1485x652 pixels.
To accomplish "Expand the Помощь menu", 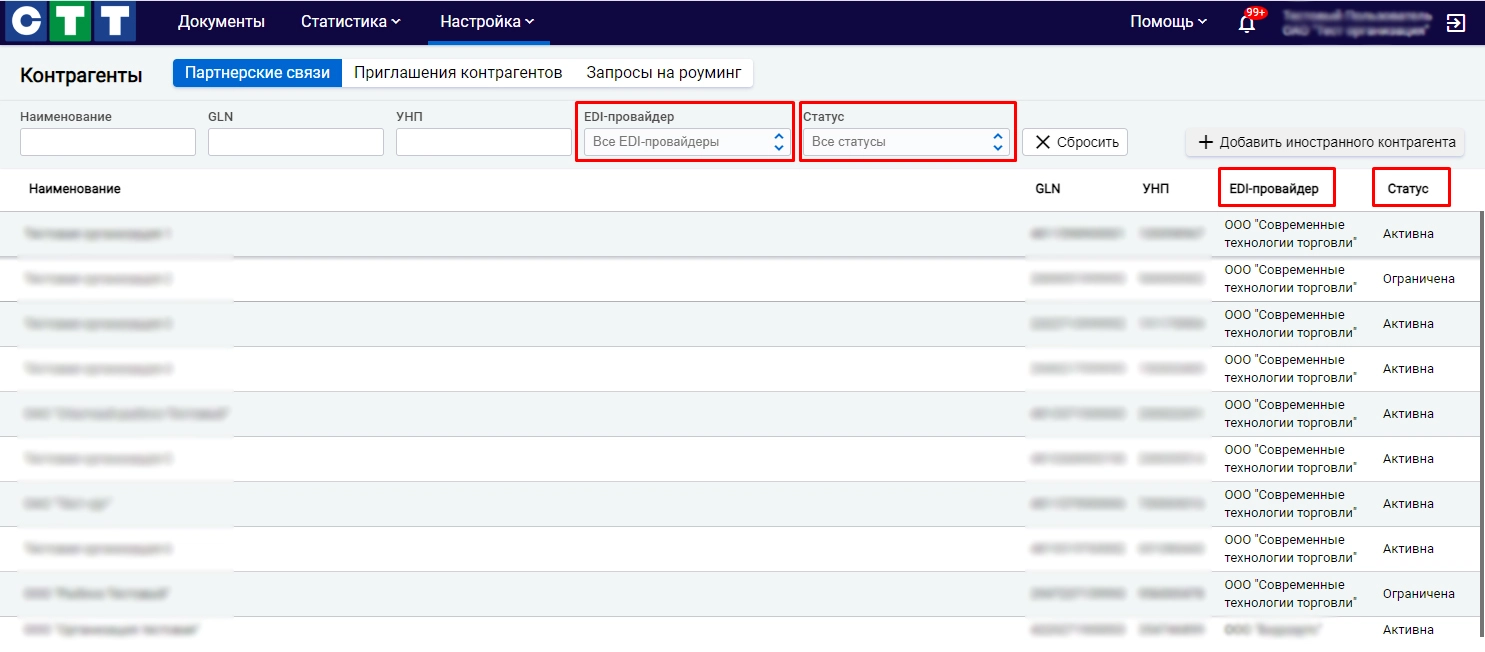I will [x=1168, y=21].
